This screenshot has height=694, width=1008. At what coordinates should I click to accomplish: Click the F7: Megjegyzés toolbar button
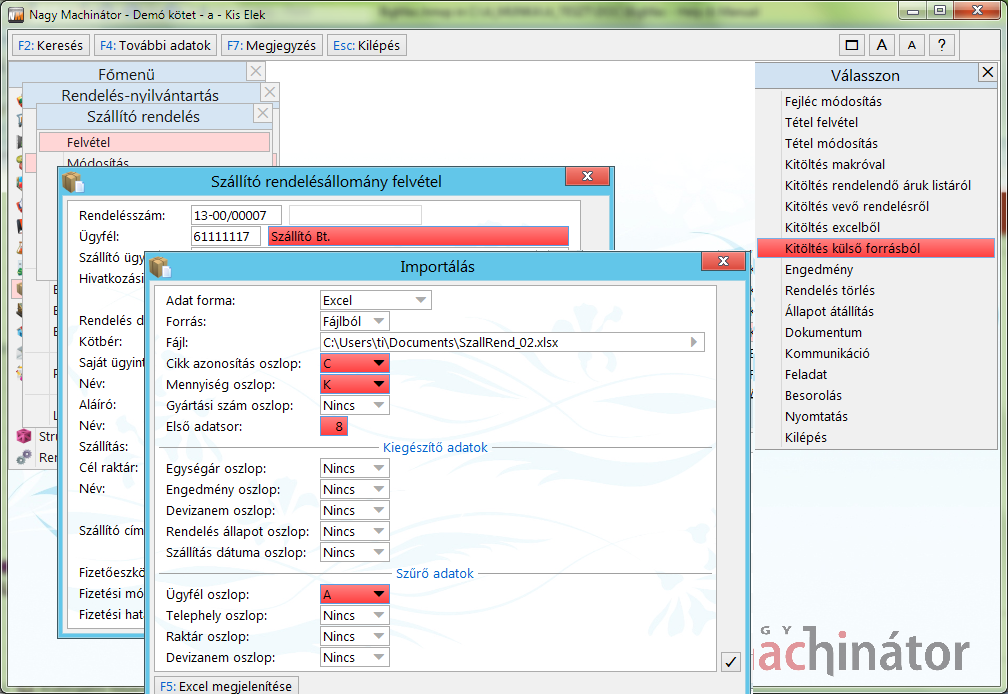pos(271,46)
